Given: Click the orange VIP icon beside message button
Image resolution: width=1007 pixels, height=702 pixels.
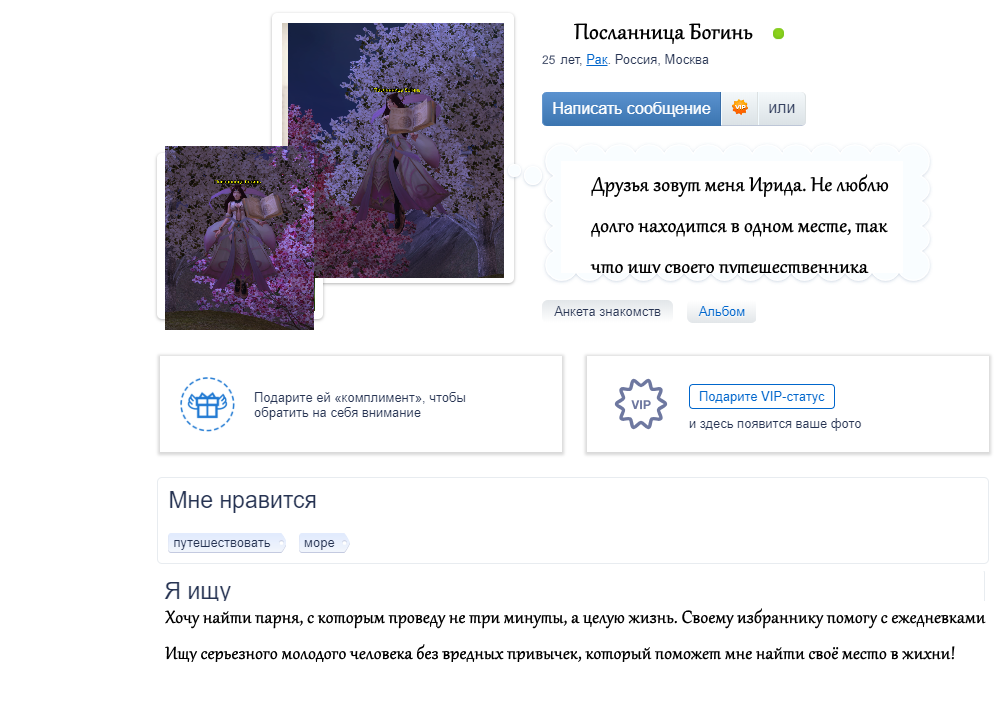Looking at the screenshot, I should coord(740,109).
